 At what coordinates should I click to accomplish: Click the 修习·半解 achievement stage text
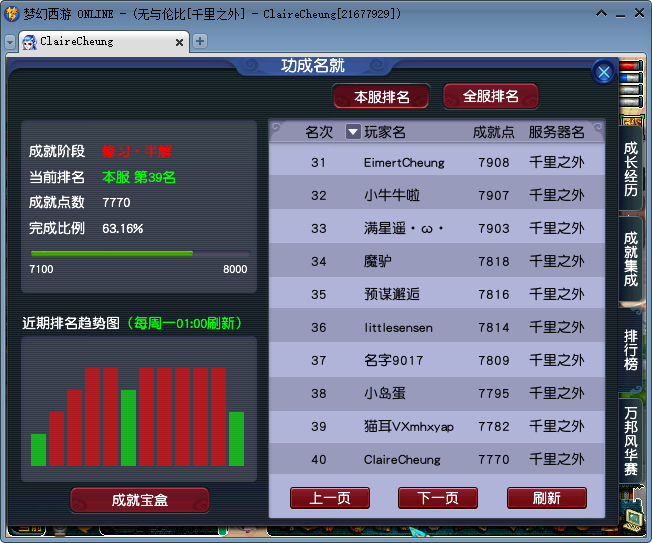[x=137, y=151]
